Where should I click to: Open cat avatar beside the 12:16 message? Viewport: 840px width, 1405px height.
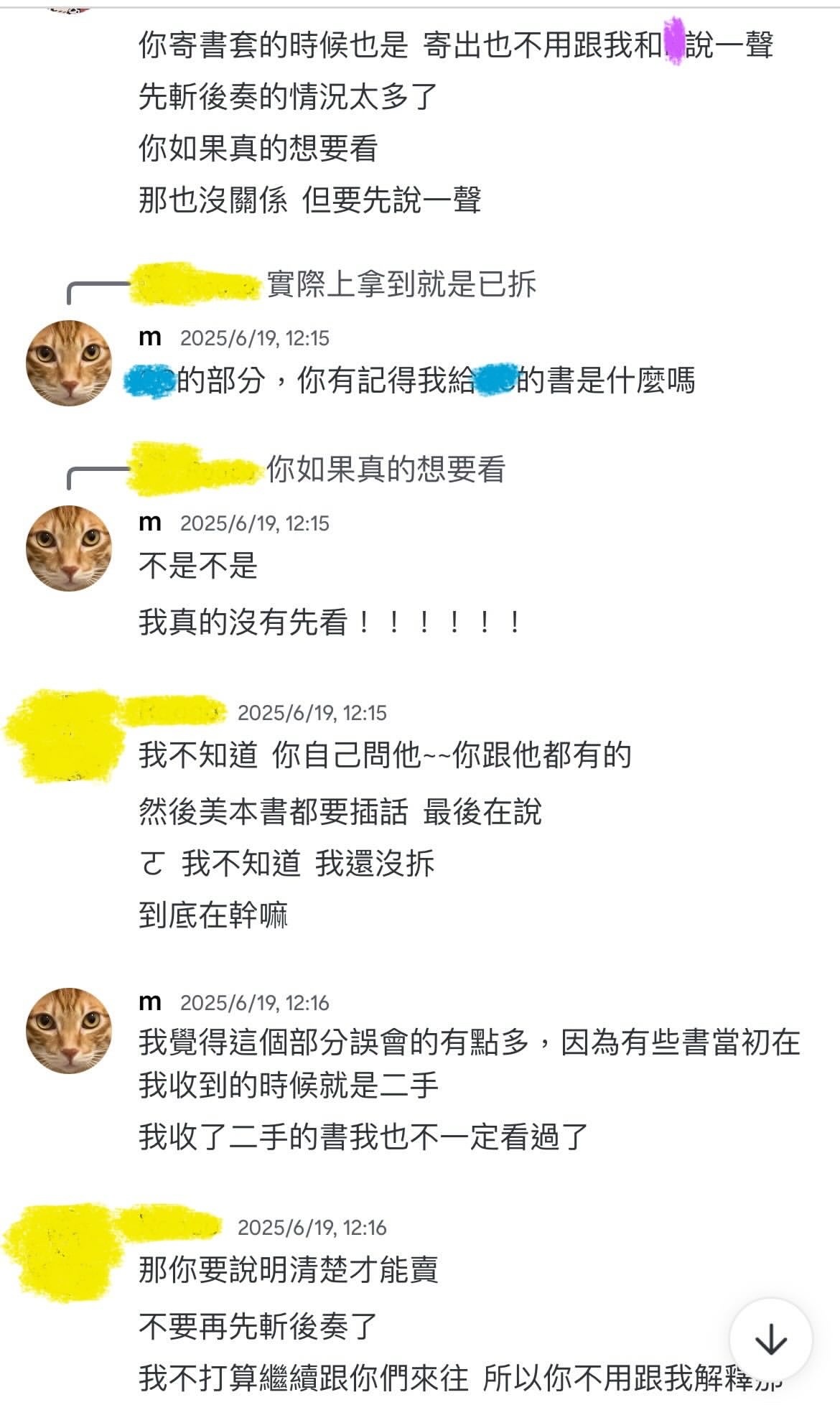(x=69, y=1030)
